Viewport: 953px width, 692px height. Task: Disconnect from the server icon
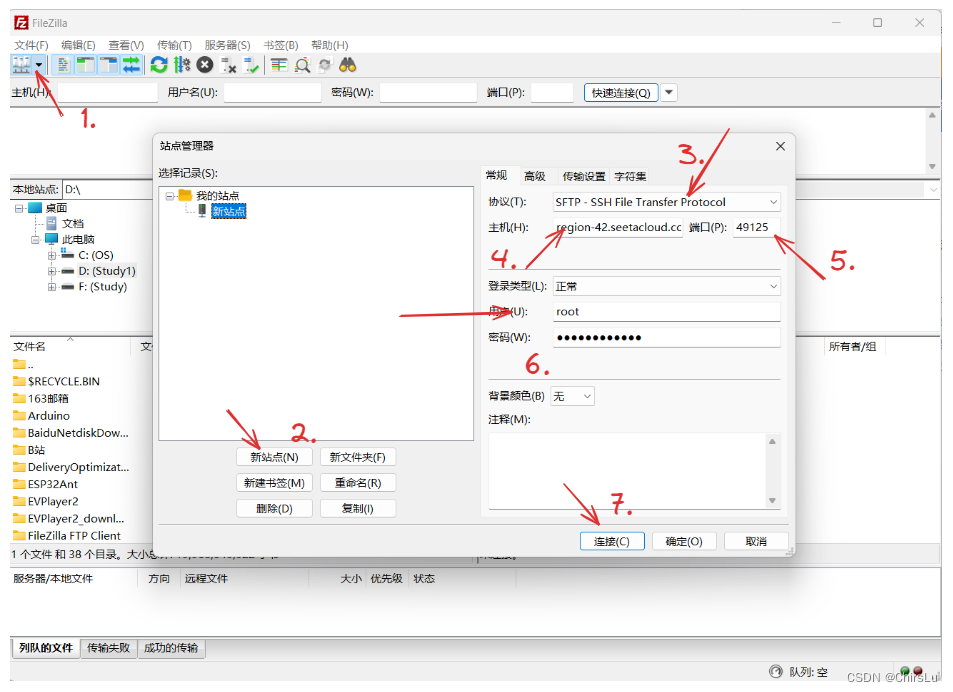pyautogui.click(x=228, y=65)
